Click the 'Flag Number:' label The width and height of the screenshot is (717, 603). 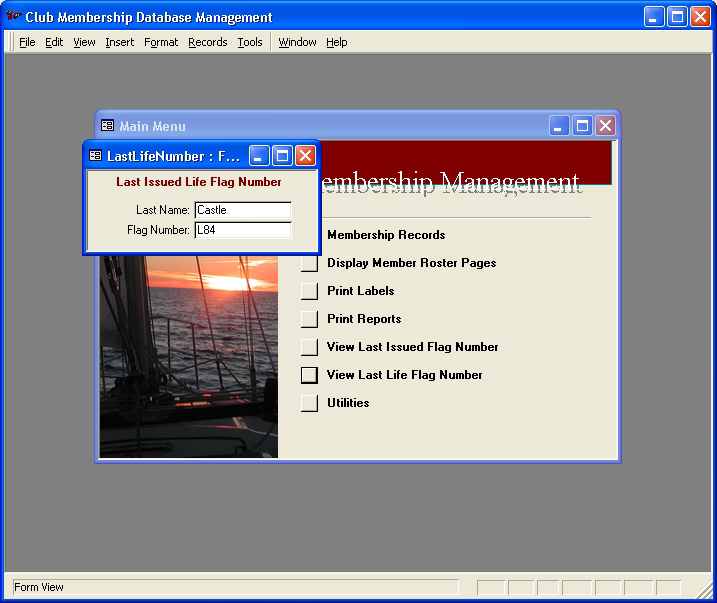point(158,230)
